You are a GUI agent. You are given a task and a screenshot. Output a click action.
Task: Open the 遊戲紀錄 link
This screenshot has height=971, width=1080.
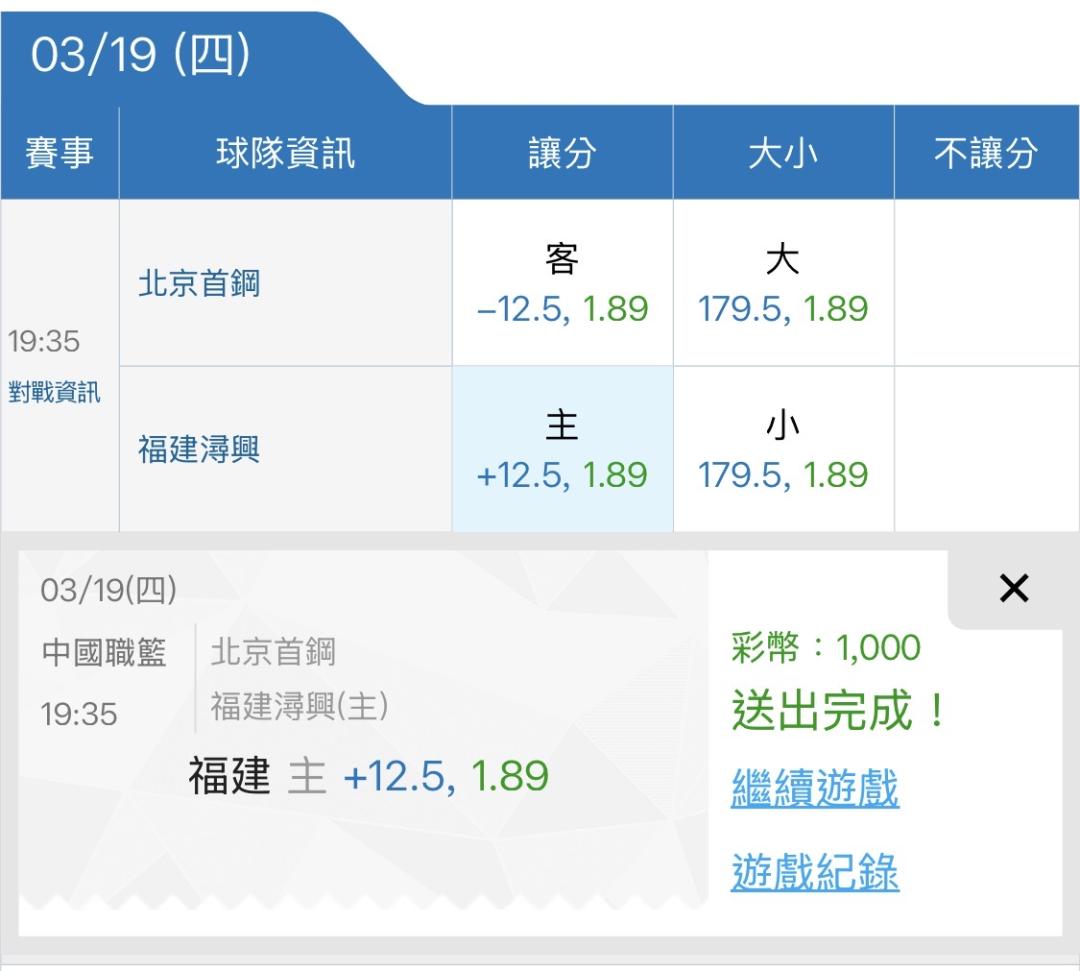pos(815,872)
